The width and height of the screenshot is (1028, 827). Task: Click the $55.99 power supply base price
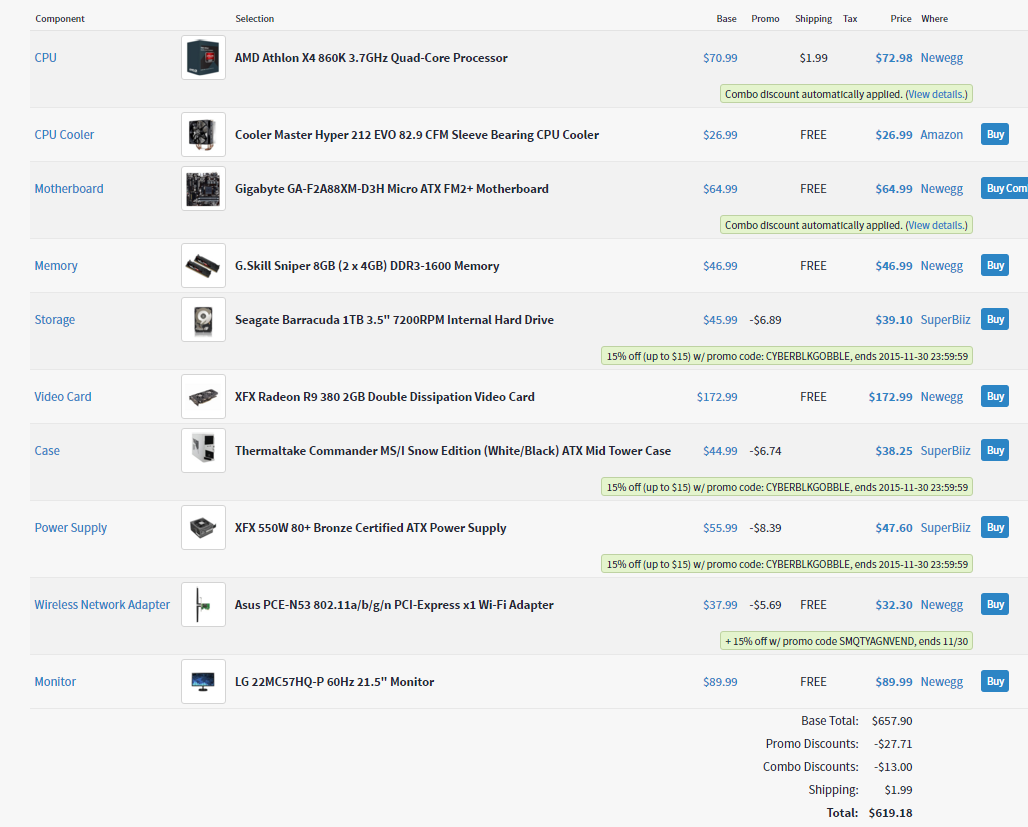pos(720,527)
